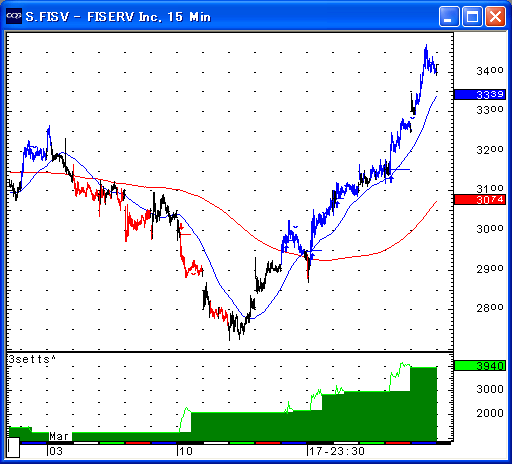This screenshot has width=512, height=464.
Task: Select the red 3074 price marker
Action: (x=480, y=200)
